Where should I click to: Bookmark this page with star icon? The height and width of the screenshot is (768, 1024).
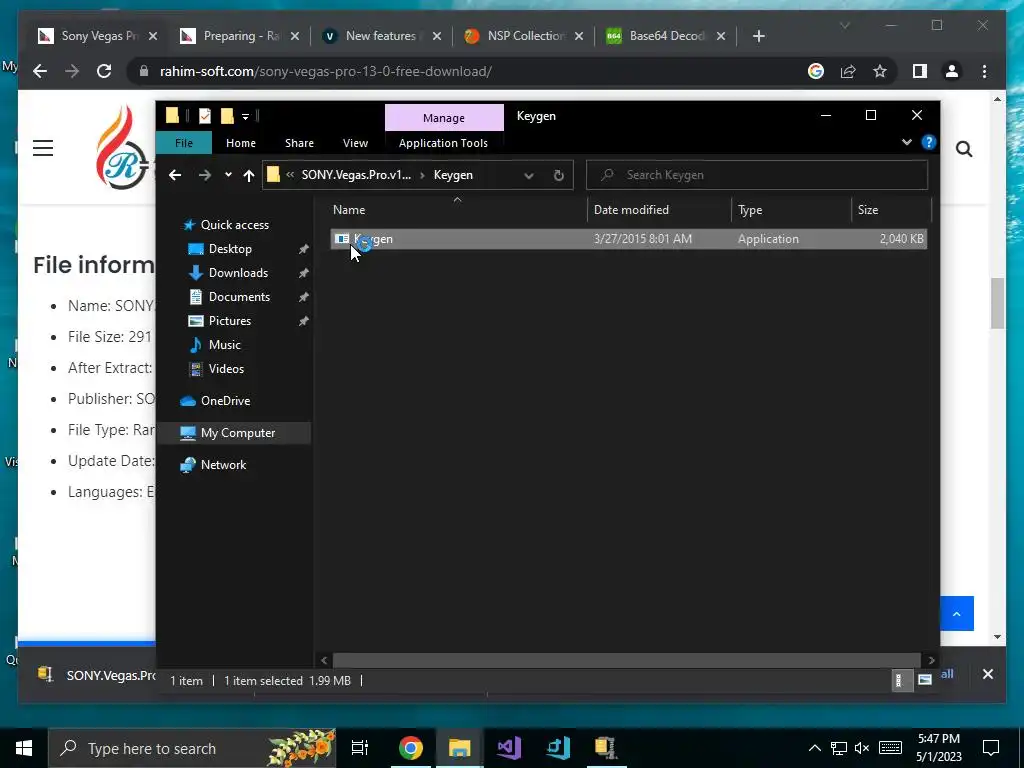[880, 71]
